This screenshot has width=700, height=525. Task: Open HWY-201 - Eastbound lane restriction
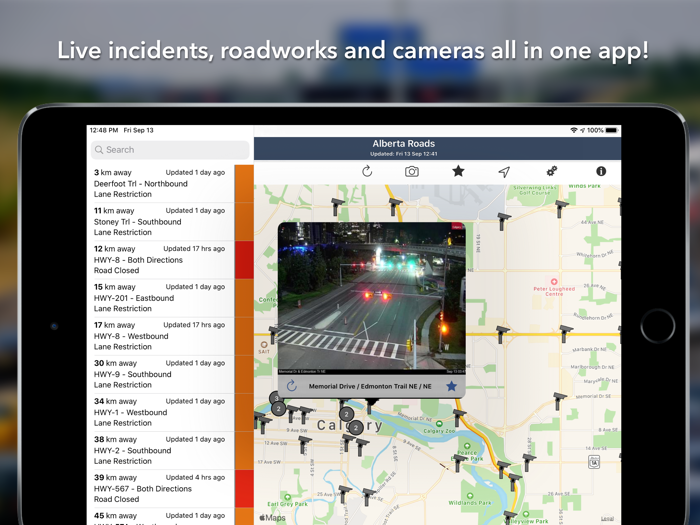[170, 298]
